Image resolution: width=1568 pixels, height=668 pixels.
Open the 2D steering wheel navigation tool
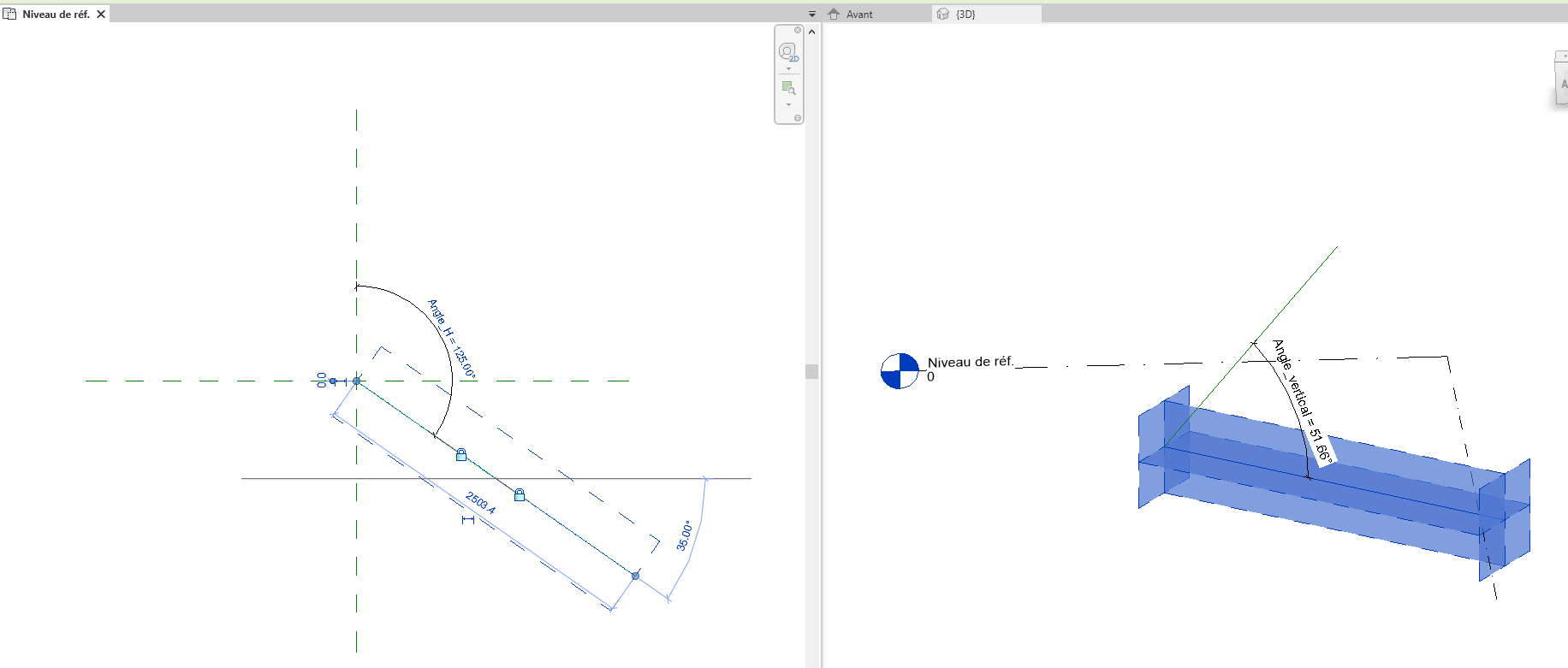coord(787,51)
